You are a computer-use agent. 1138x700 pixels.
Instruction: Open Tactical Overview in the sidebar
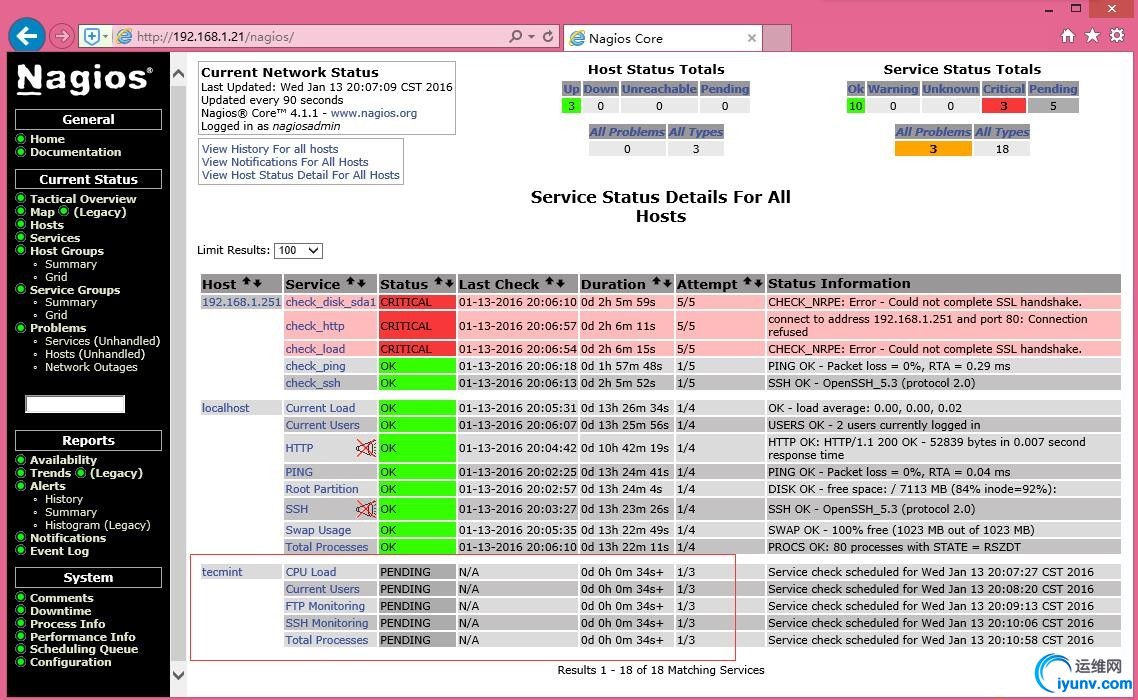[x=83, y=199]
